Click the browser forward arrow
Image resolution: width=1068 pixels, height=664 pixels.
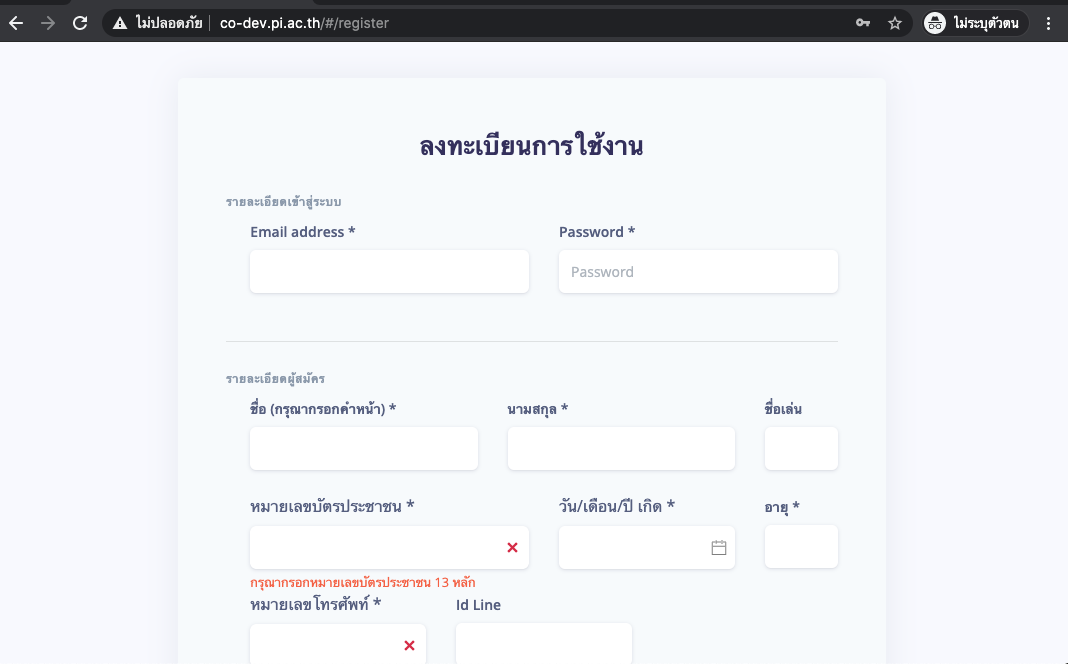click(x=48, y=23)
